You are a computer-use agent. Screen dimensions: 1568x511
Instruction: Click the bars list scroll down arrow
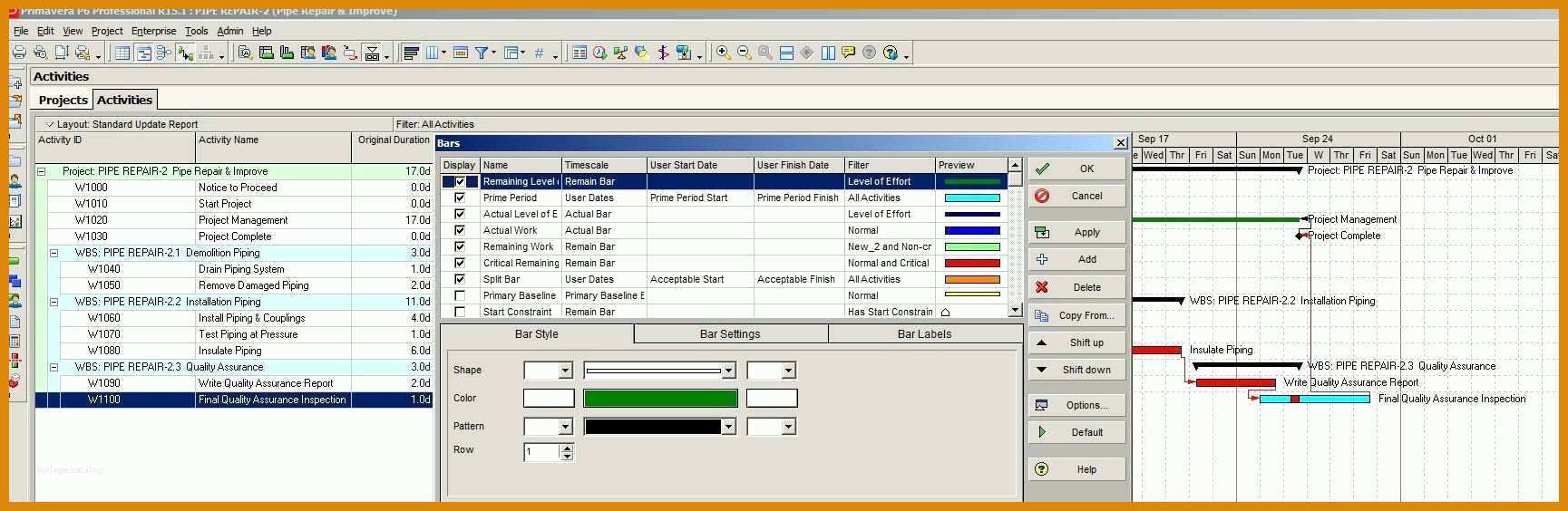point(1015,310)
